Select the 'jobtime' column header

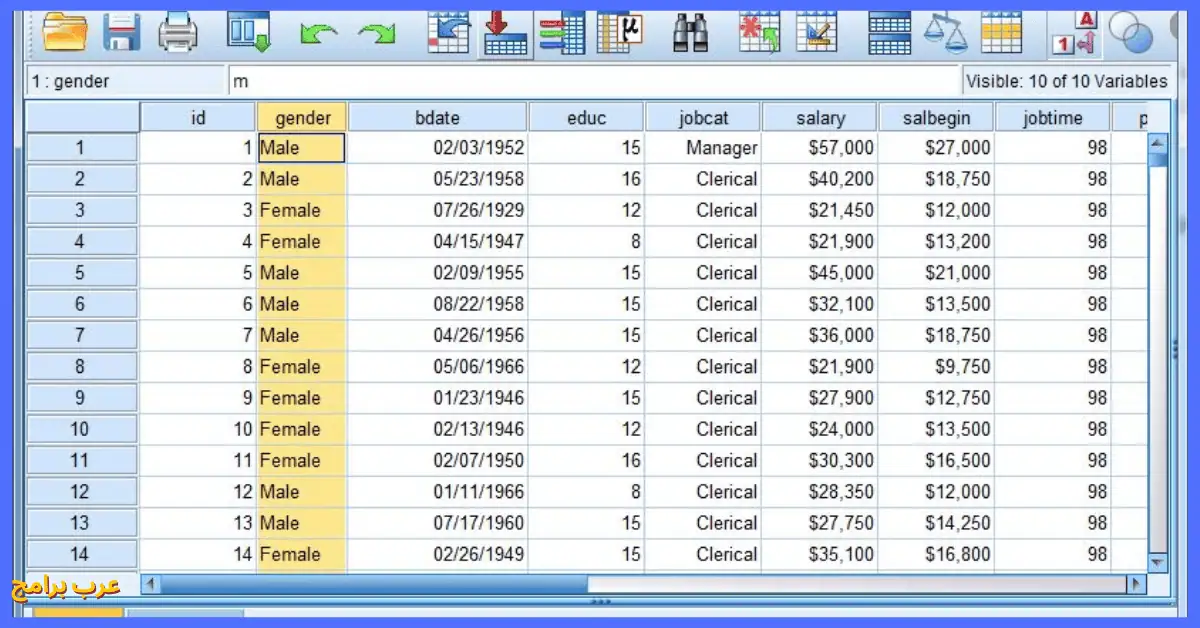point(1053,118)
